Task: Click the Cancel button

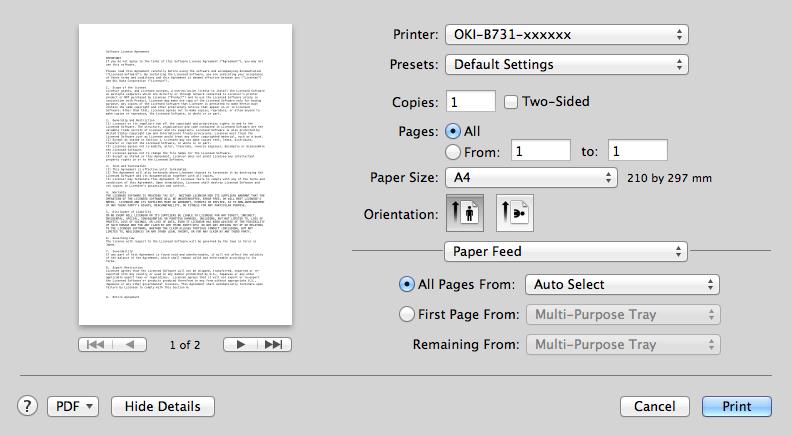Action: coord(655,406)
